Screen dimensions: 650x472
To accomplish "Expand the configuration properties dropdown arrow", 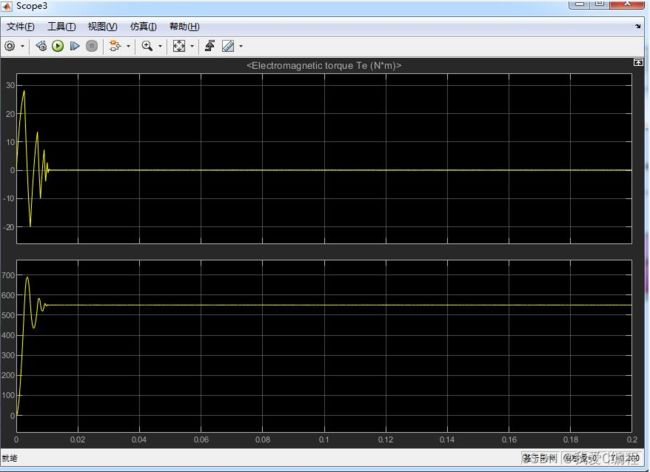I will click(22, 46).
